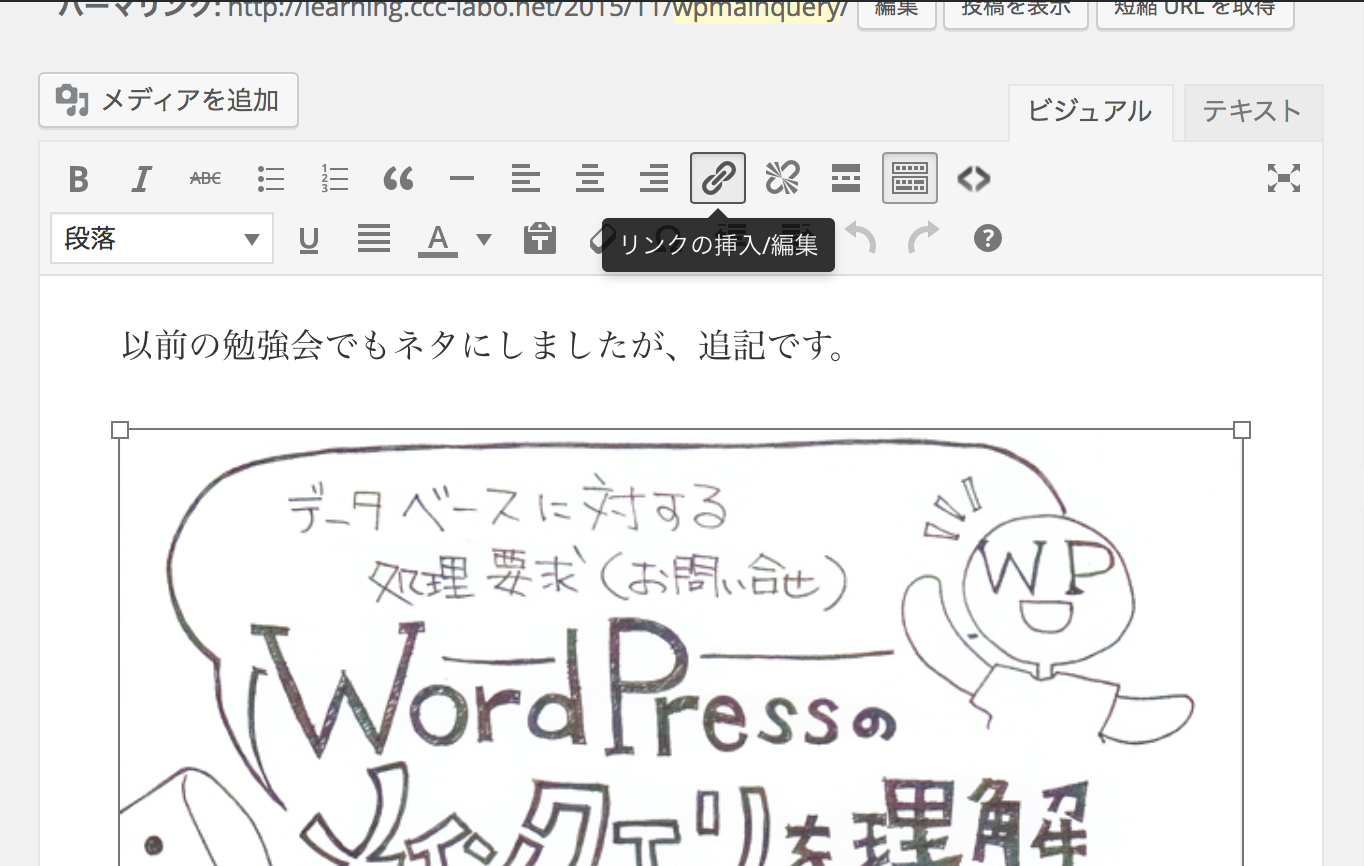Viewport: 1364px width, 866px height.
Task: Toggle underline formatting
Action: pyautogui.click(x=309, y=240)
